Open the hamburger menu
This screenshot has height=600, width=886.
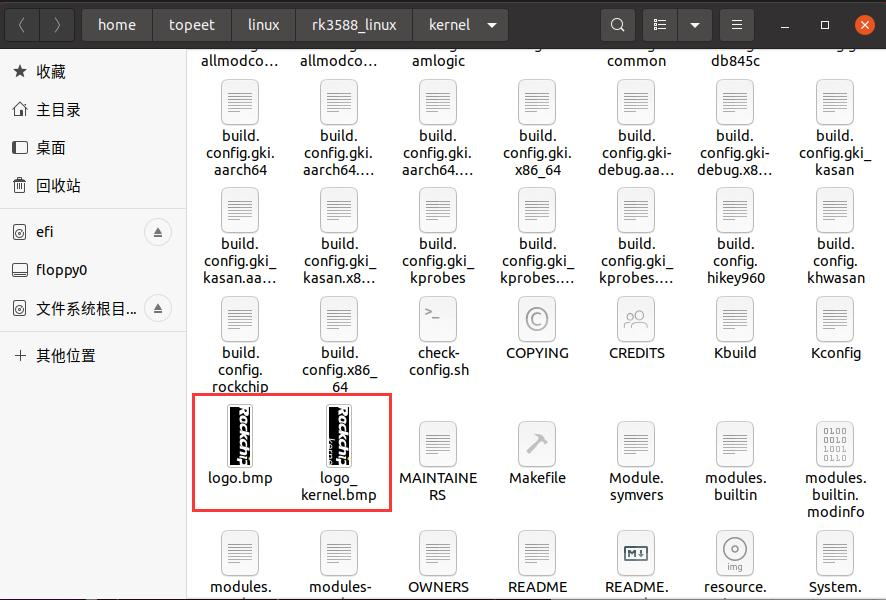(736, 25)
